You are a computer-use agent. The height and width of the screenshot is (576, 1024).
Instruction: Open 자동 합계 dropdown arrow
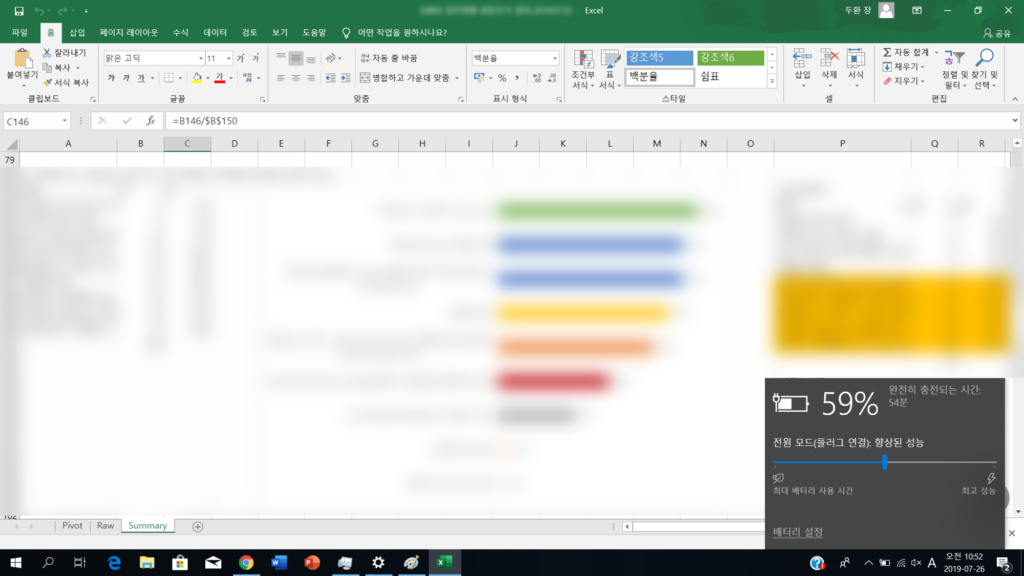click(x=936, y=52)
